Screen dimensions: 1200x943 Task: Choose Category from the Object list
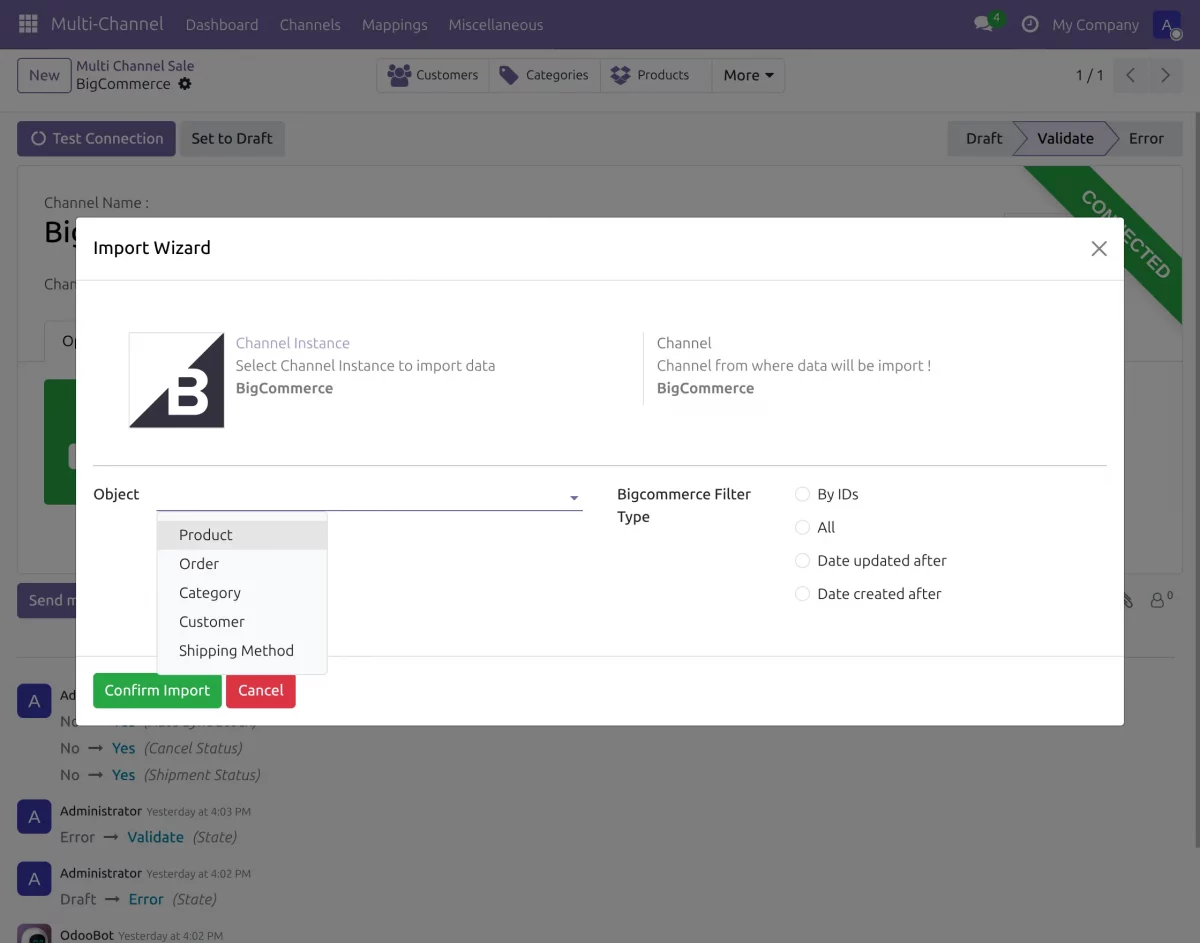tap(242, 593)
